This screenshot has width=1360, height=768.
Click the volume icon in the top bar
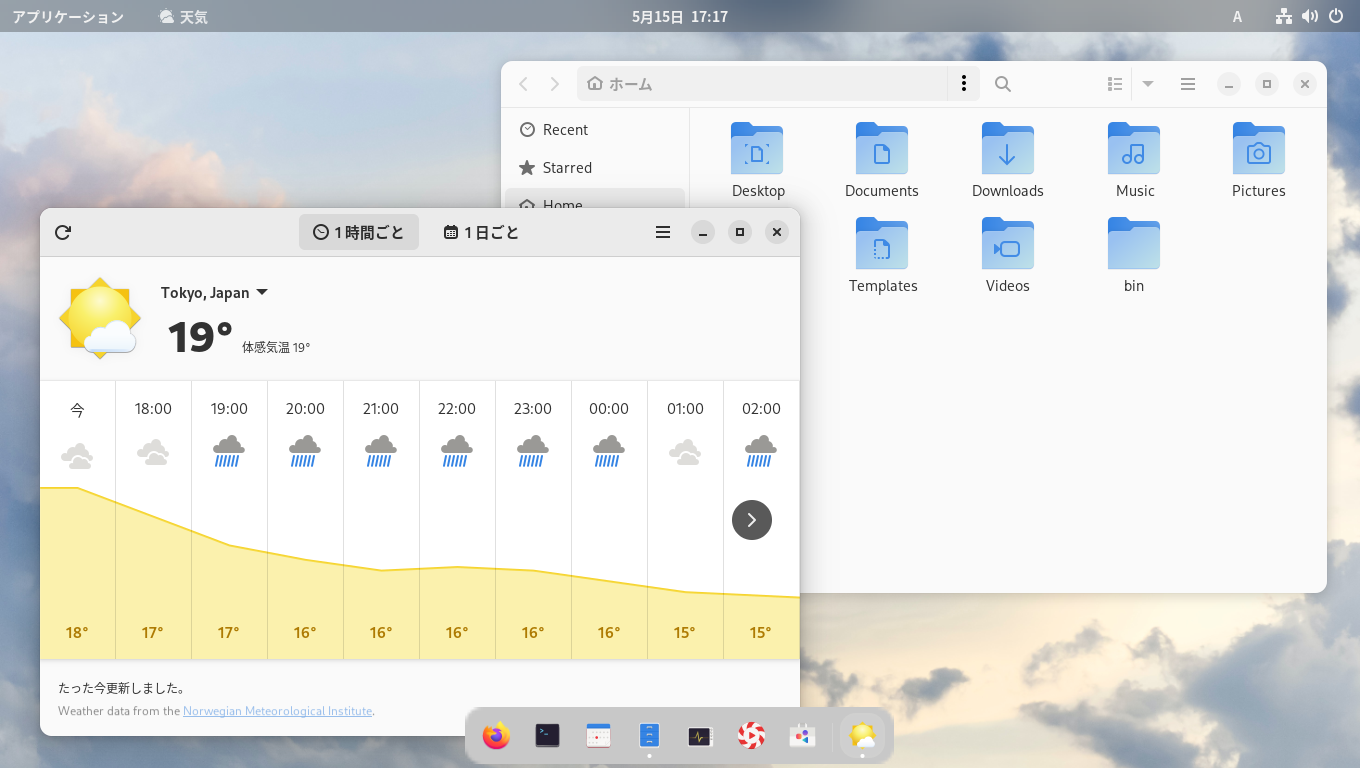1309,16
